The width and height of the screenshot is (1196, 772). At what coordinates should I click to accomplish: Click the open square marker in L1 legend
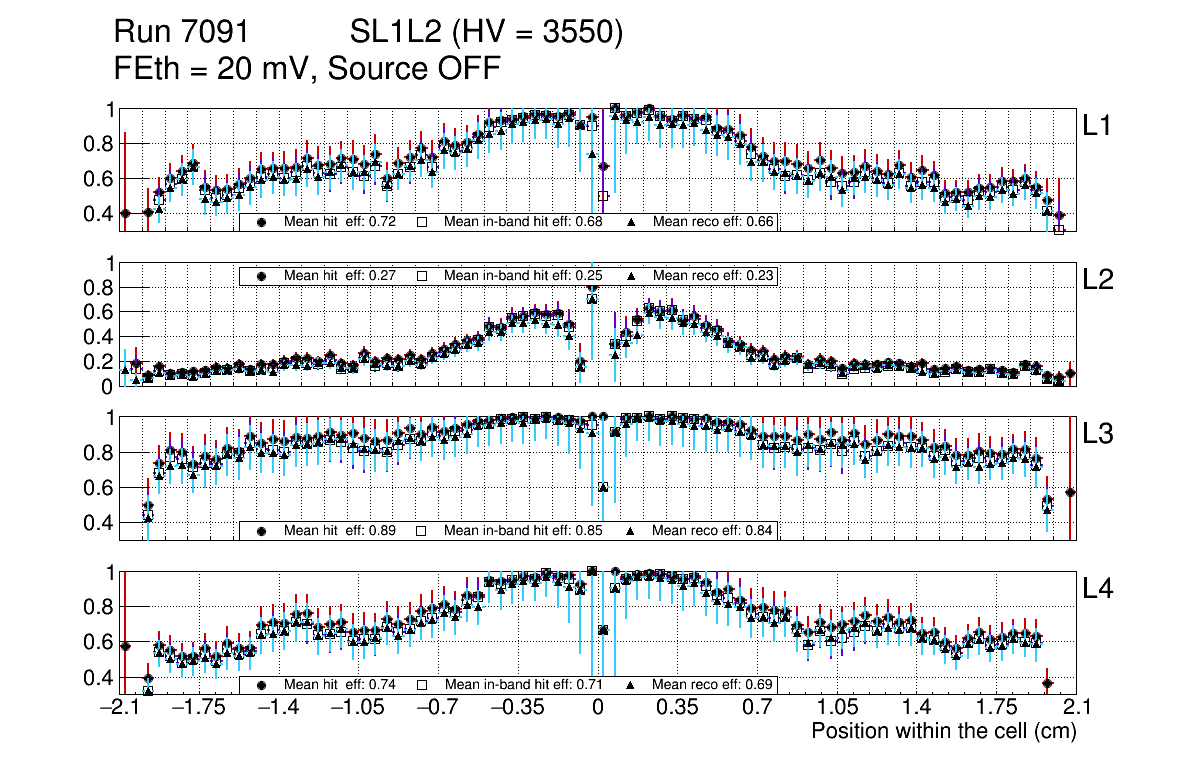(422, 222)
